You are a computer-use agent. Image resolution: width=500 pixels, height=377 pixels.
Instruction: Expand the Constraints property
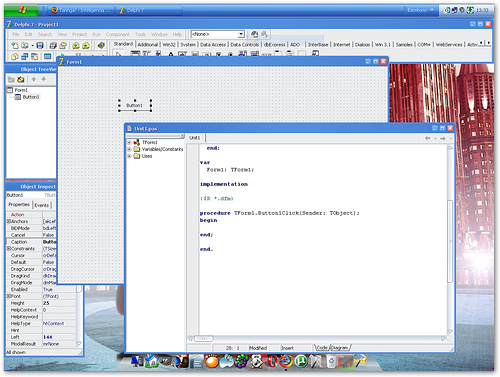(x=9, y=249)
